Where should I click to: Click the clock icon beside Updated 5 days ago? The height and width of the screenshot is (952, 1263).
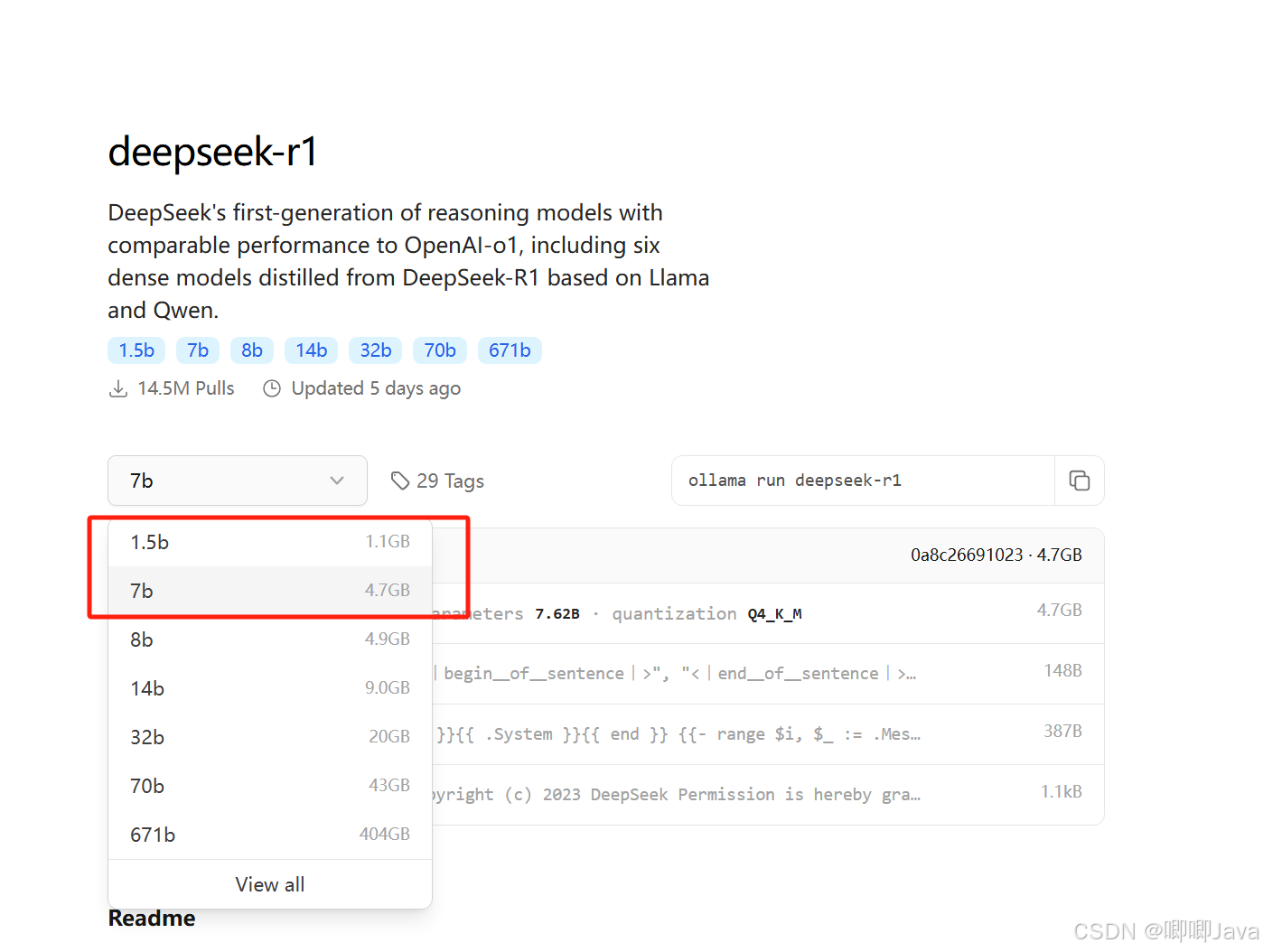(272, 388)
